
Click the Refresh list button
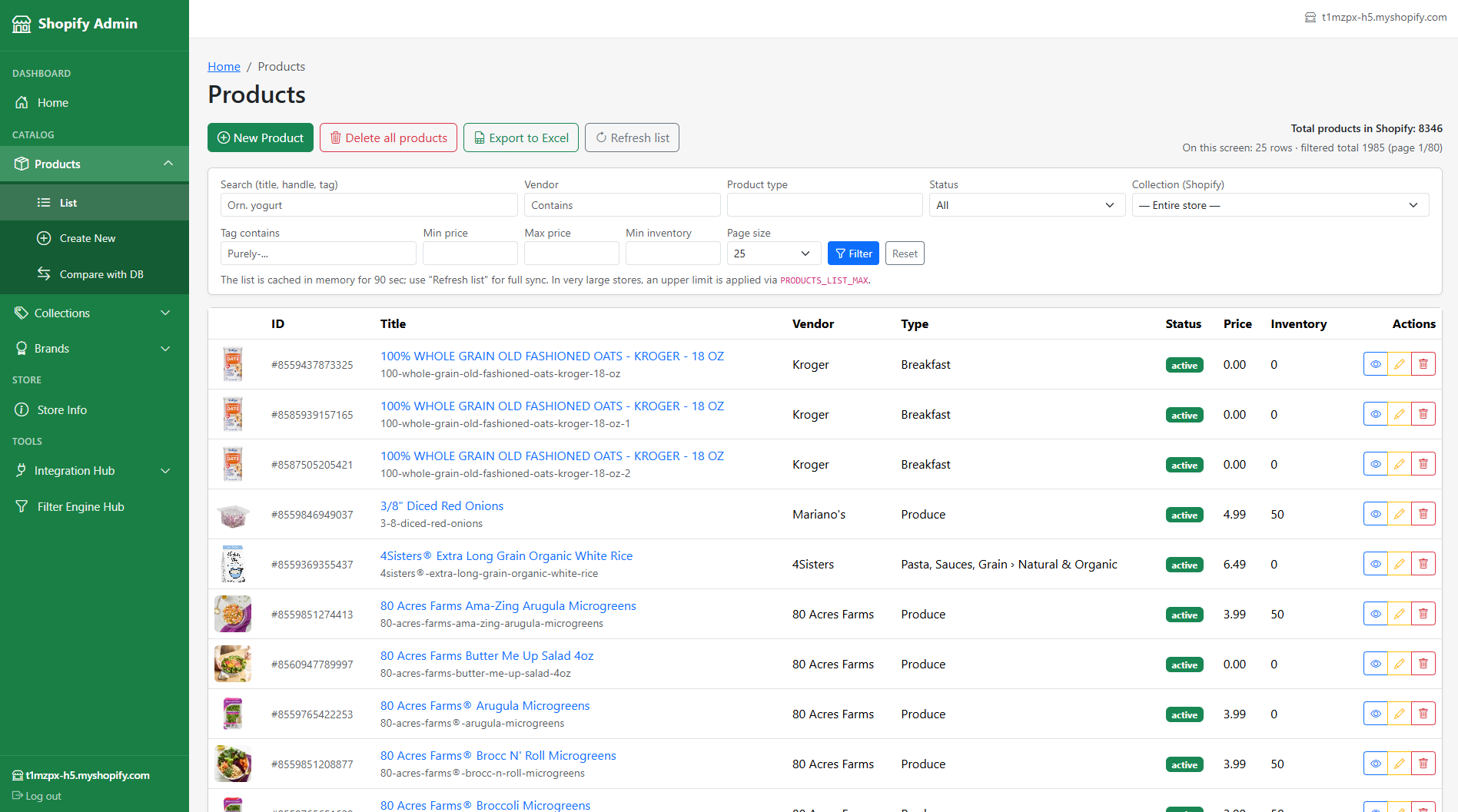click(x=632, y=138)
